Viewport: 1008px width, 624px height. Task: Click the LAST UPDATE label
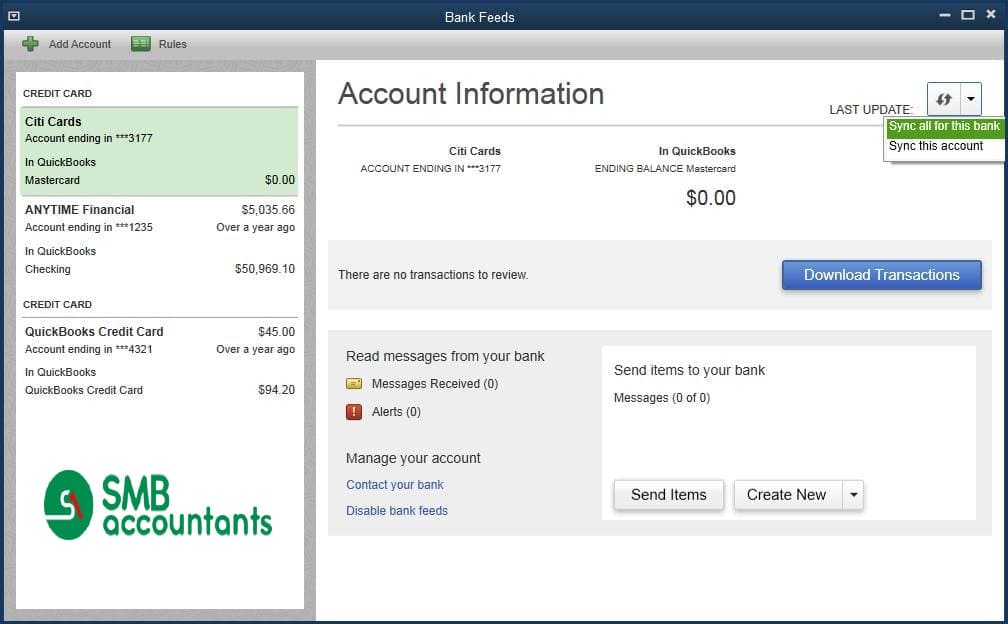870,110
